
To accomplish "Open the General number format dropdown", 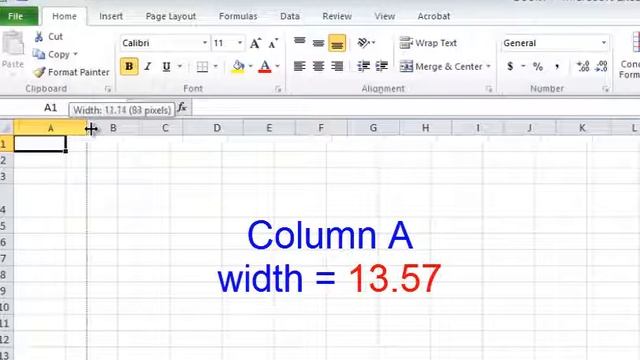I will click(x=604, y=43).
